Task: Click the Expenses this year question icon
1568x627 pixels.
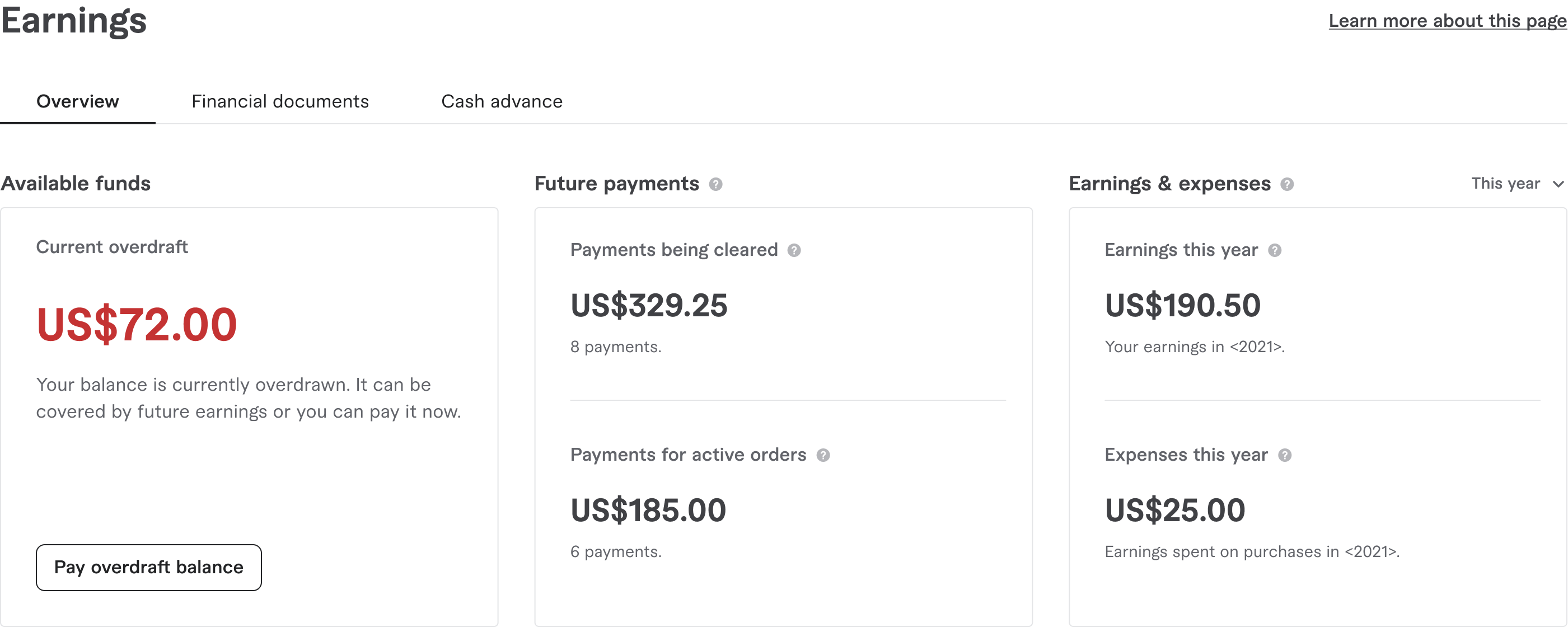Action: click(x=1284, y=455)
